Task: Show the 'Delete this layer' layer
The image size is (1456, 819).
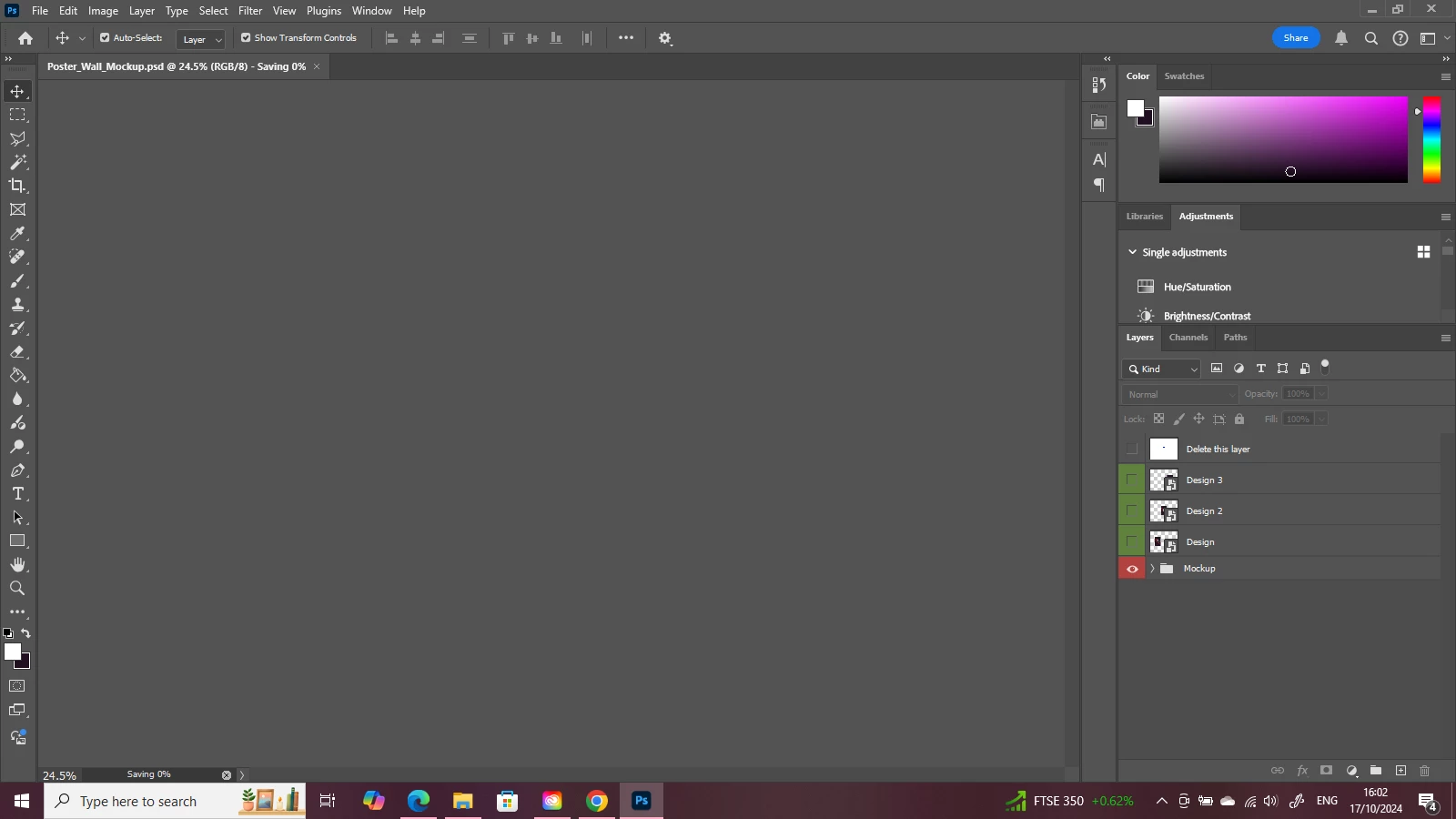Action: (1132, 449)
